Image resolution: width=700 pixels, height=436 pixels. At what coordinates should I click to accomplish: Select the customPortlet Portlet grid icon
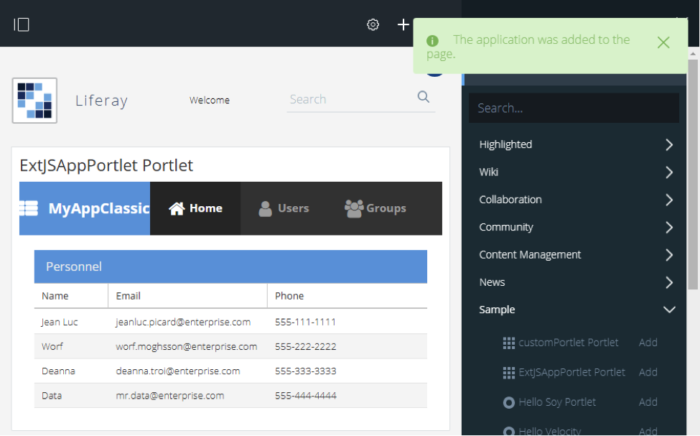pyautogui.click(x=508, y=342)
